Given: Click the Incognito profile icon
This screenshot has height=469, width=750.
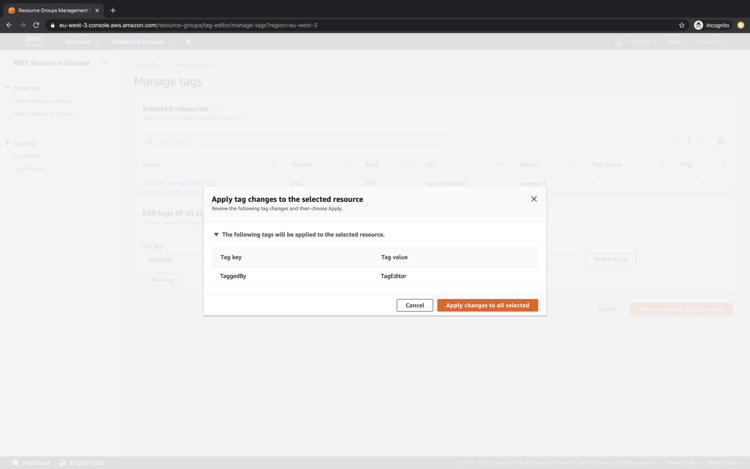Looking at the screenshot, I should tap(699, 25).
